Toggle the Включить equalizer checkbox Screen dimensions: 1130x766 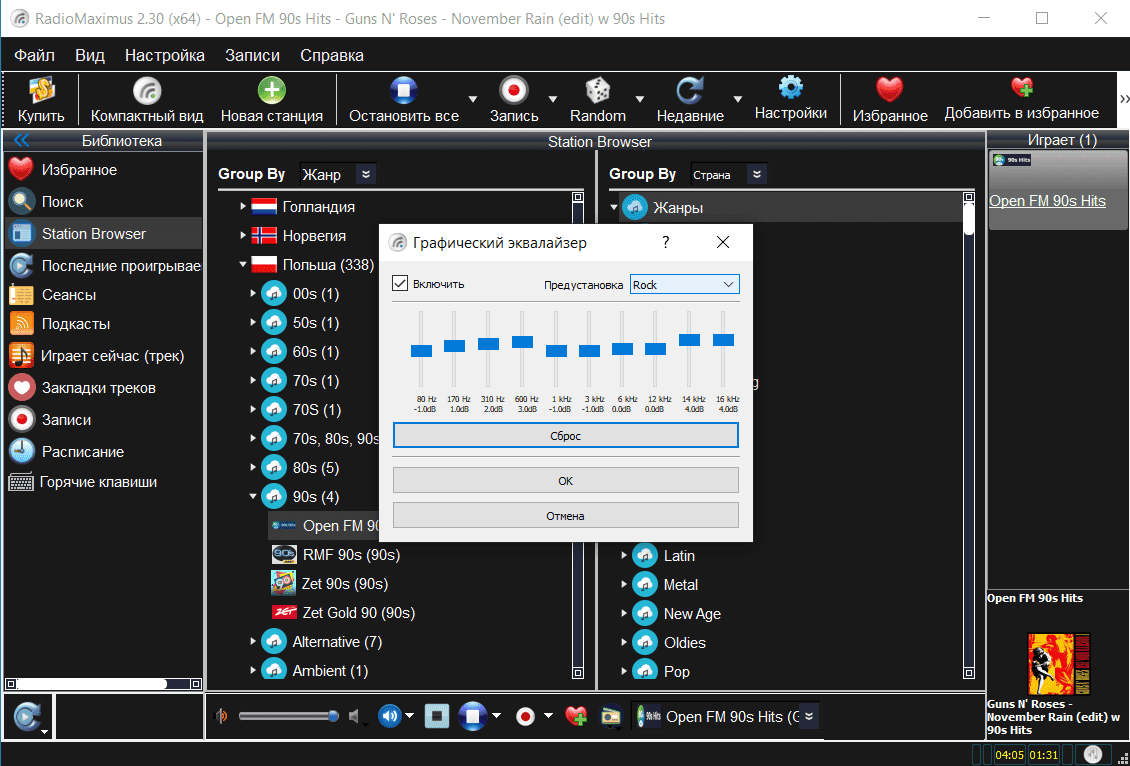[x=400, y=283]
